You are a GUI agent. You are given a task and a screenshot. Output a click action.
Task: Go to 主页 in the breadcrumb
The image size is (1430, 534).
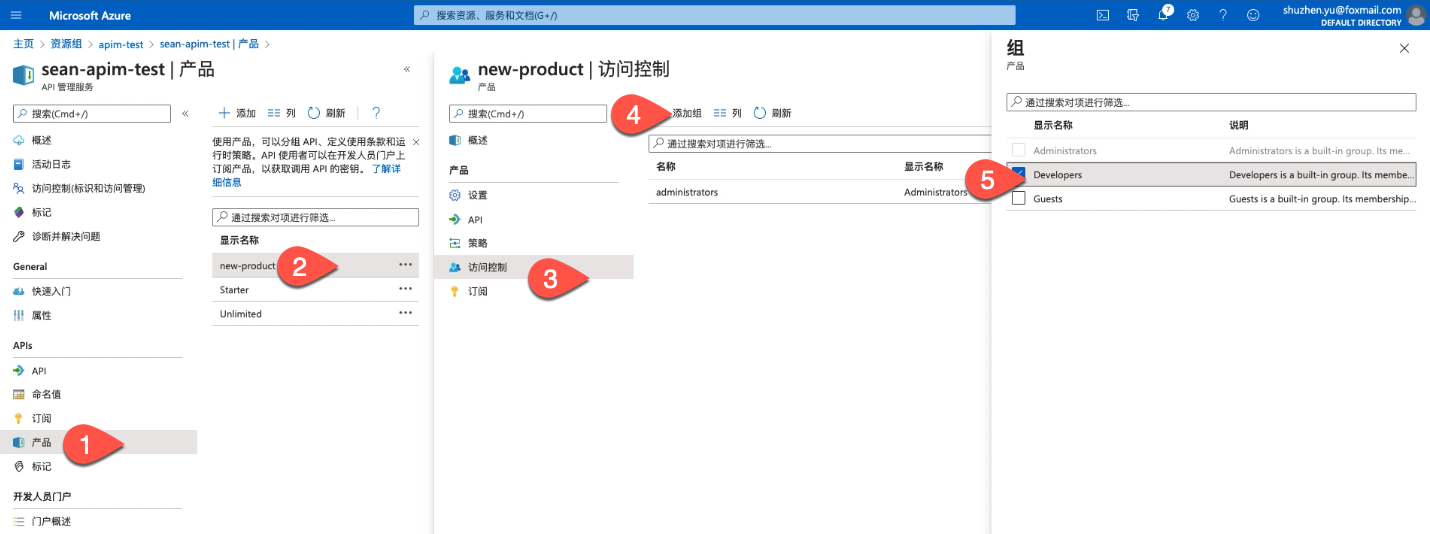23,44
